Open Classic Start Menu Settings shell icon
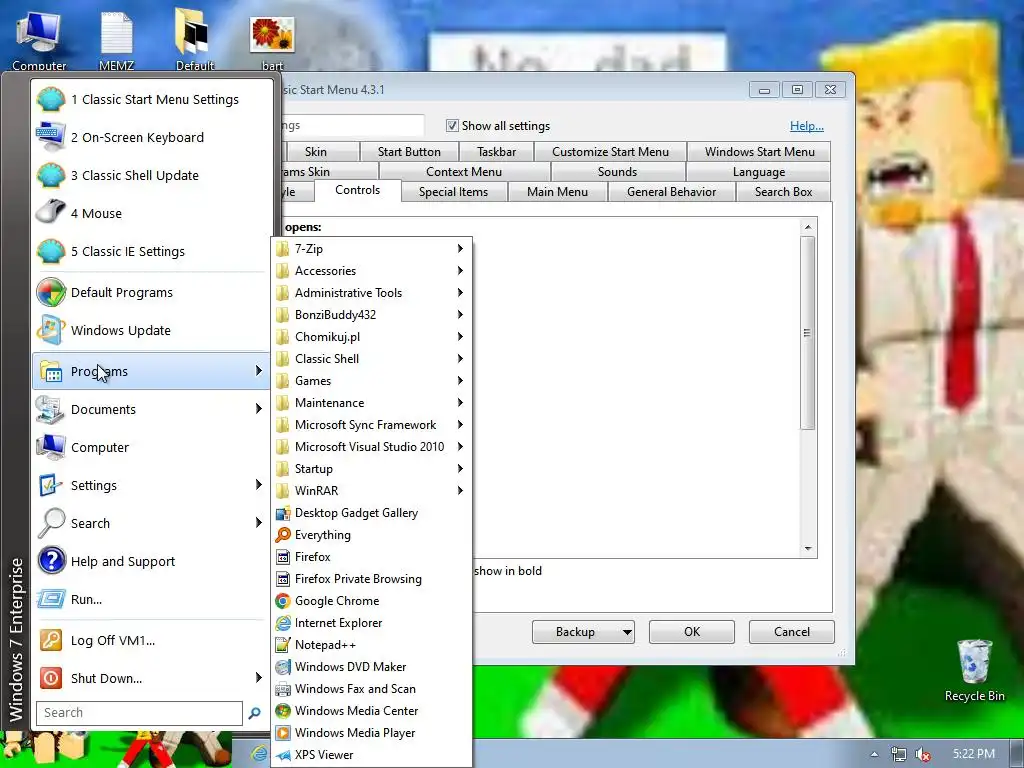 [x=51, y=99]
